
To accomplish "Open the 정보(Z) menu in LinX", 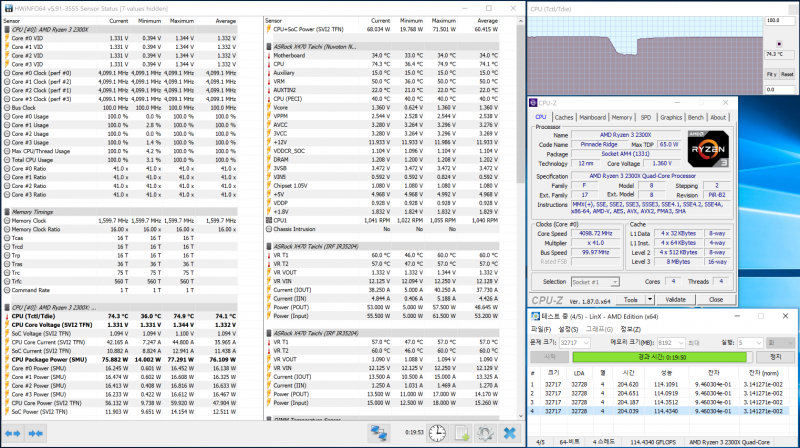I will 630,329.
